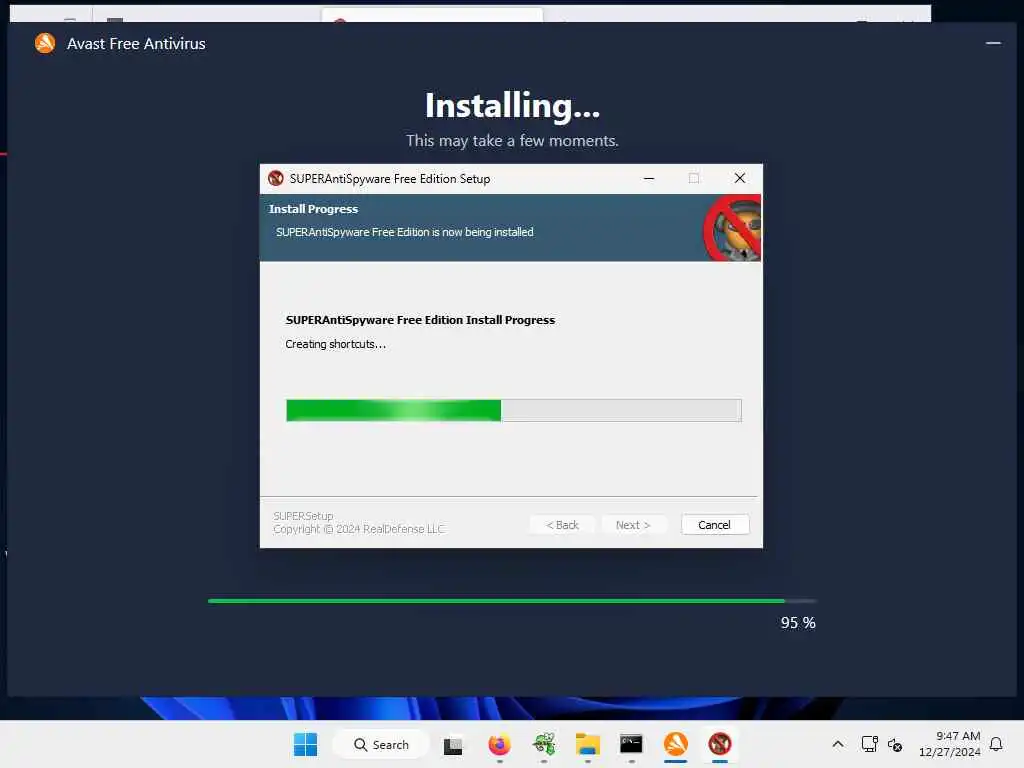Click the Avast installation progress bar
Image resolution: width=1024 pixels, height=768 pixels.
(x=512, y=601)
